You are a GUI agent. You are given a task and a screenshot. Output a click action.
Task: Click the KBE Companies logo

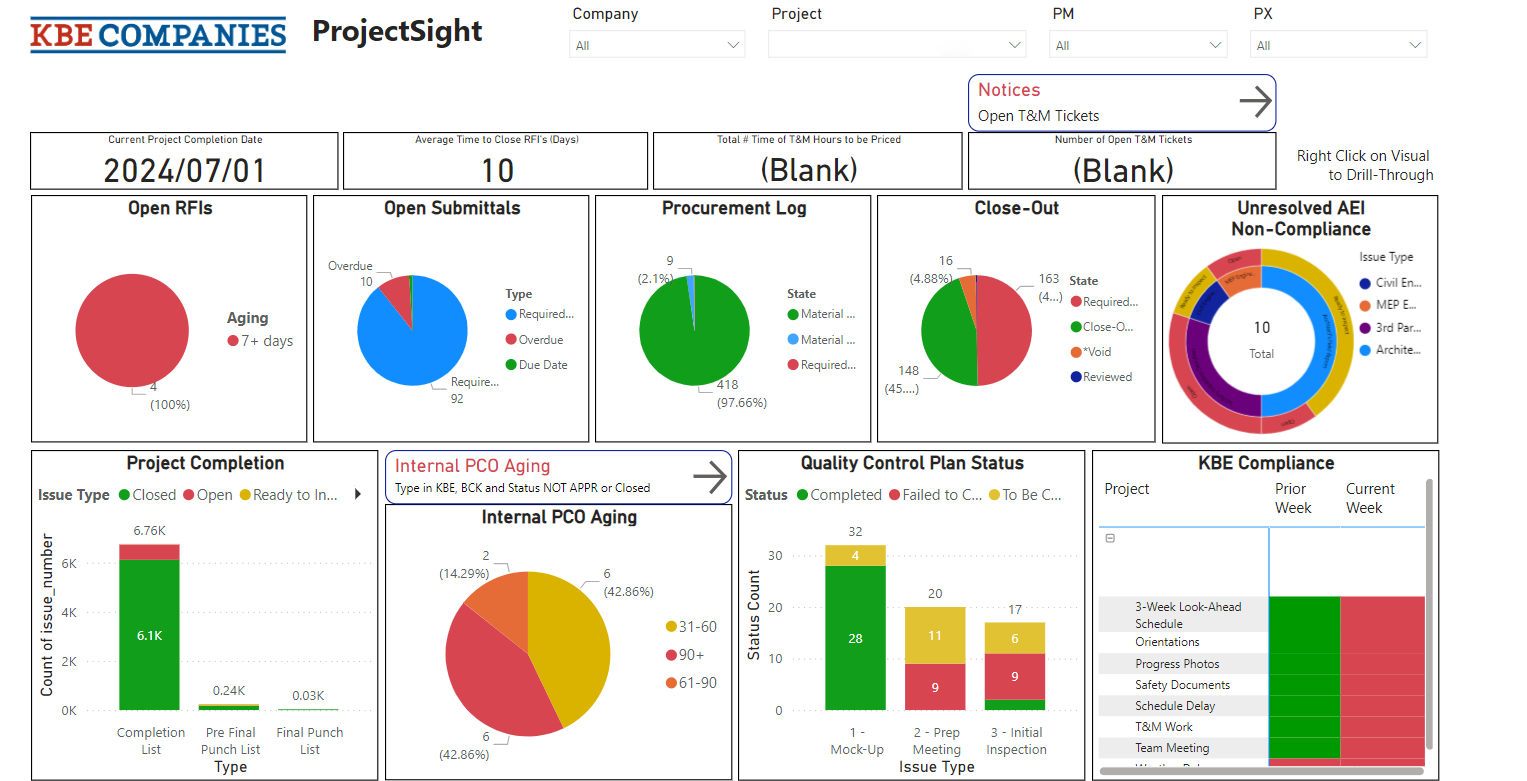tap(158, 34)
